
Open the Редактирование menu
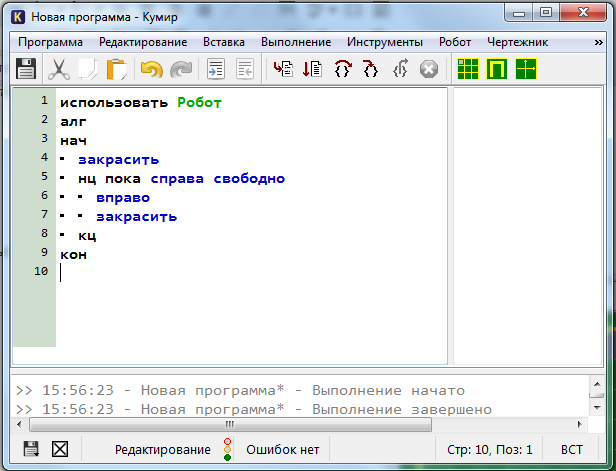tap(143, 42)
